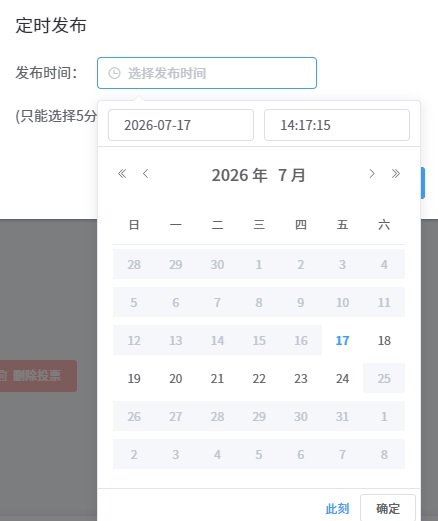Pick July 18 on the calendar
The image size is (438, 521).
coord(384,340)
